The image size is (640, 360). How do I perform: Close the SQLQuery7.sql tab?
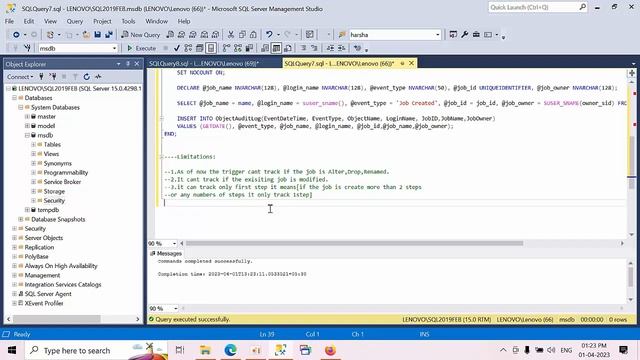[411, 63]
